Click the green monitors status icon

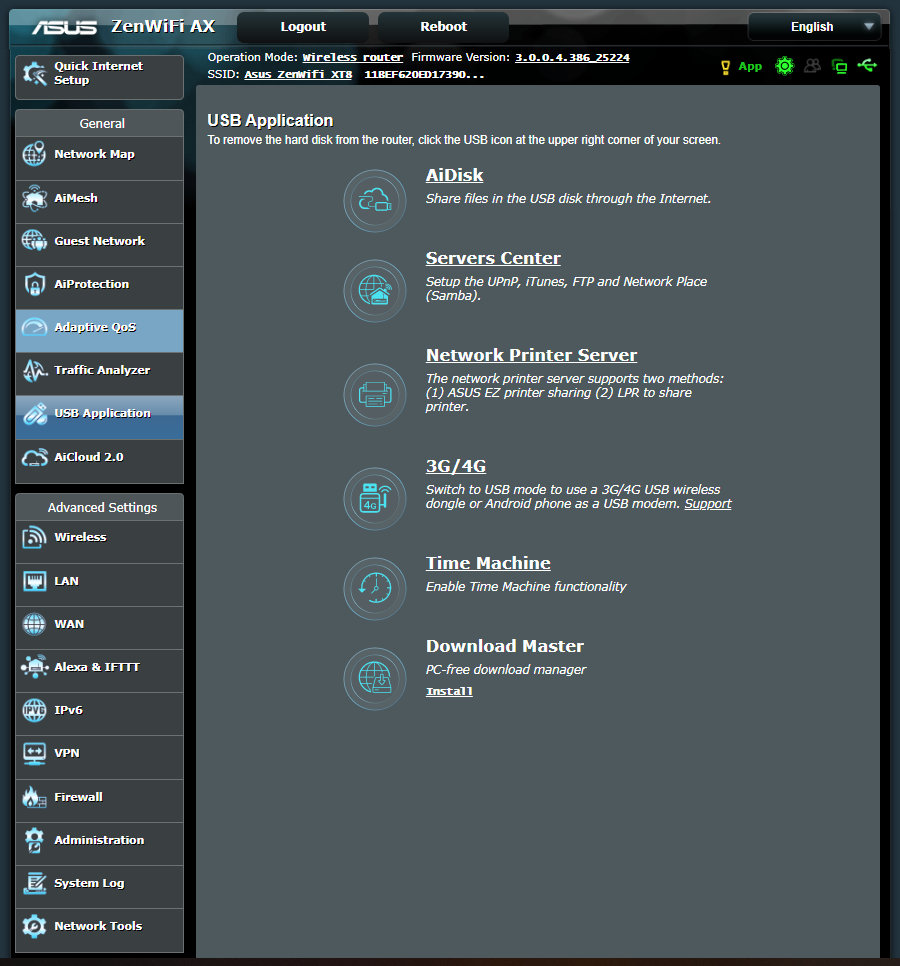(839, 66)
